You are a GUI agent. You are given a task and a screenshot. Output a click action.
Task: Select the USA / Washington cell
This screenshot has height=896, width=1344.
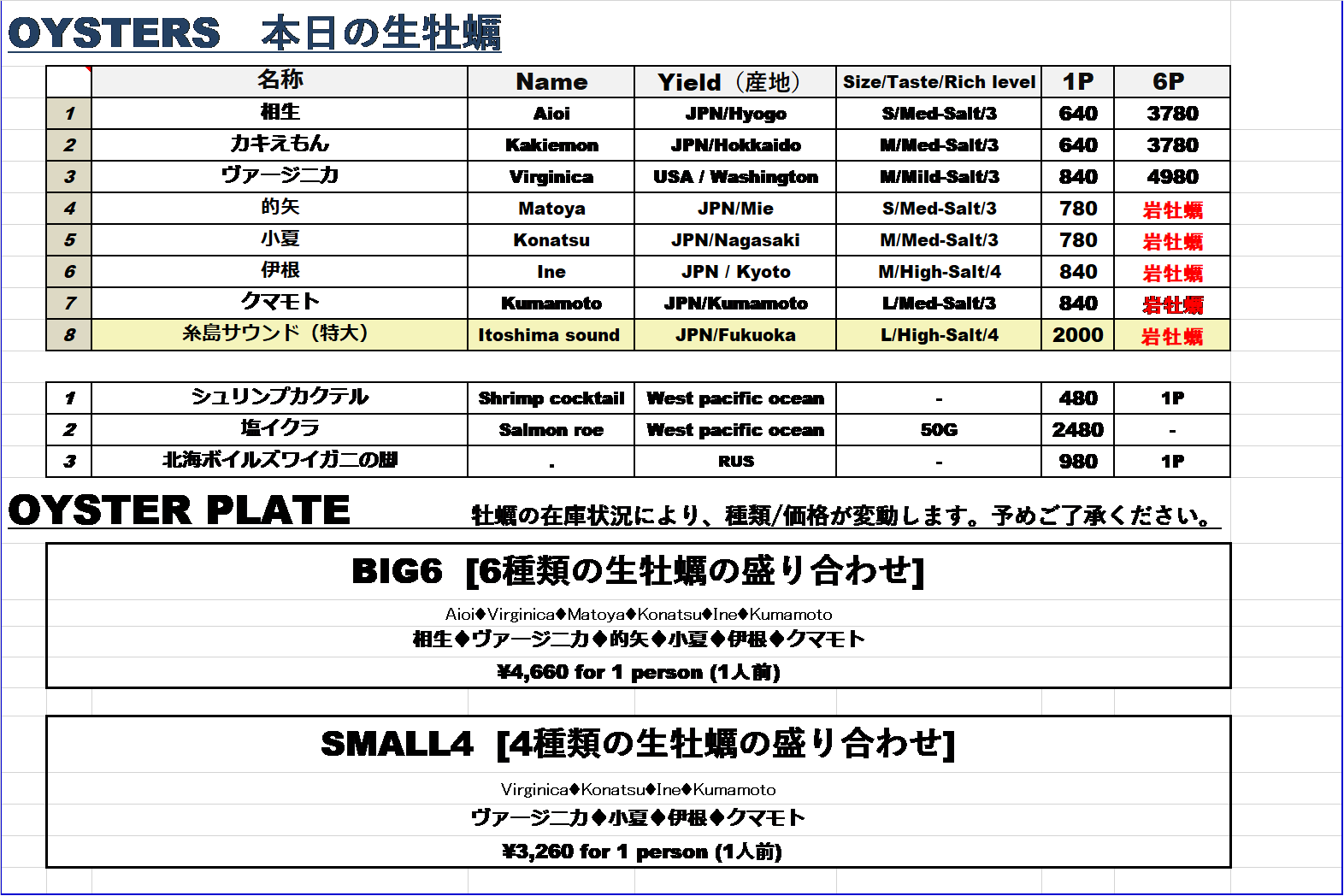click(x=735, y=176)
